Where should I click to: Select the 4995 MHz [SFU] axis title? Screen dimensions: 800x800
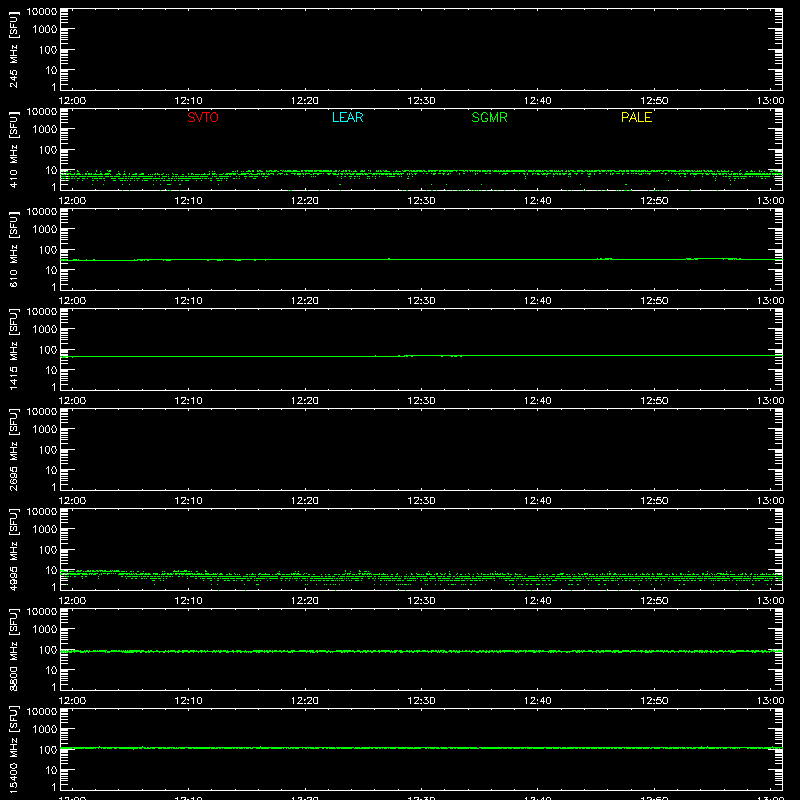click(x=13, y=549)
